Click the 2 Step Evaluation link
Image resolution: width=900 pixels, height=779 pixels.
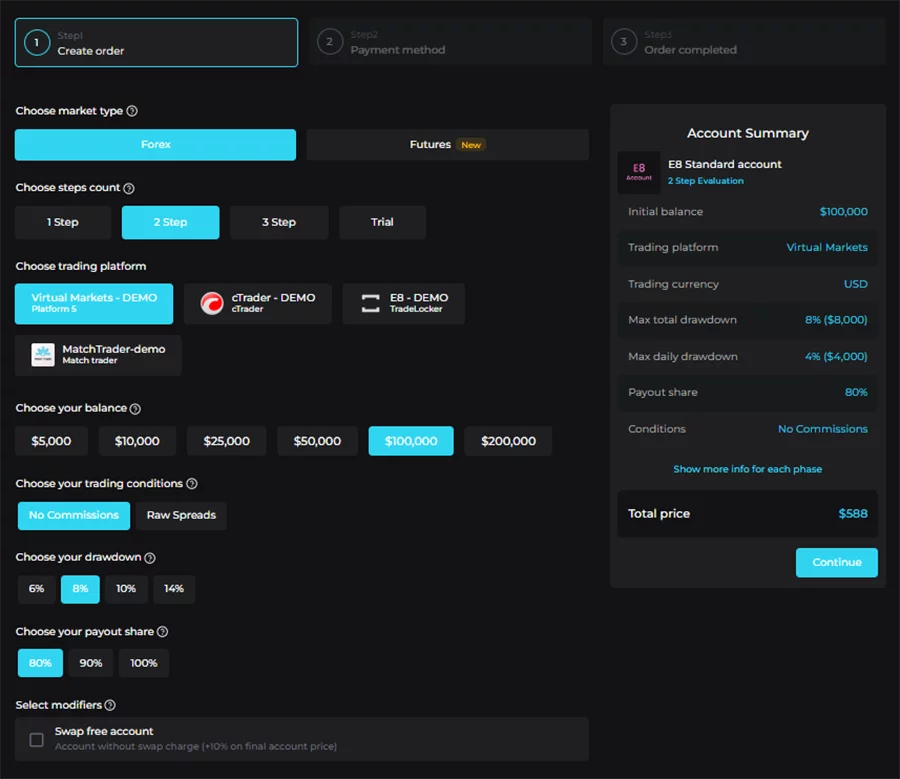pos(705,181)
